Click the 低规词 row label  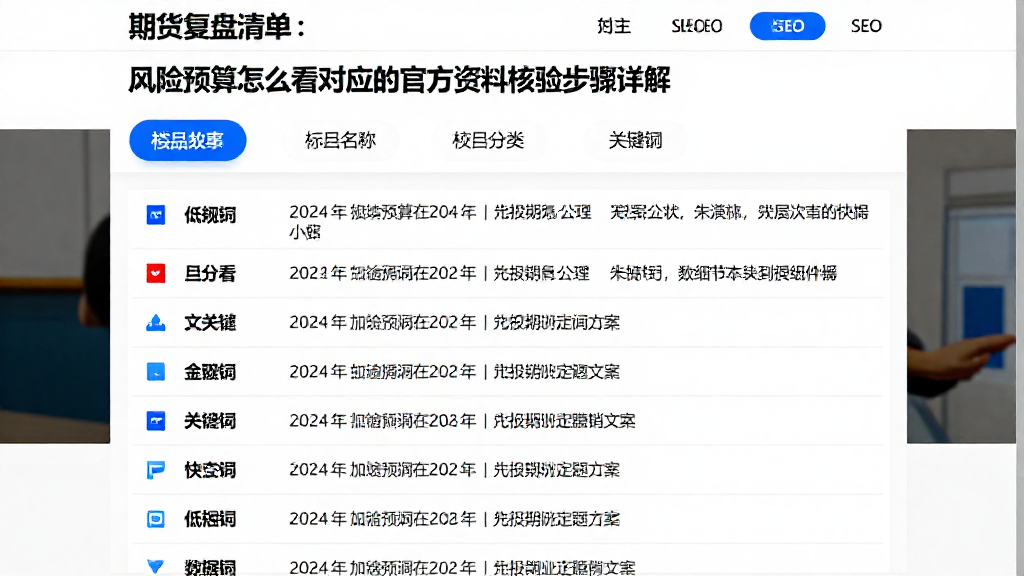(210, 215)
